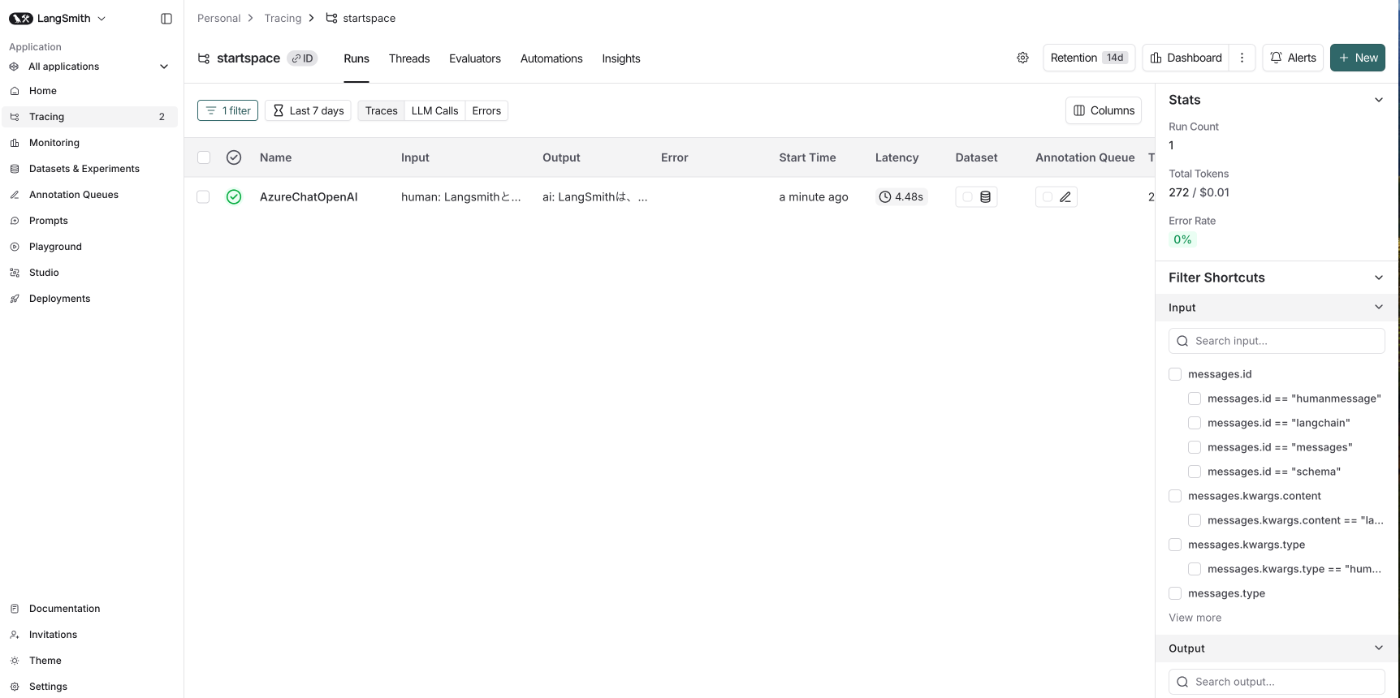Copy project ID badge
Image resolution: width=1400 pixels, height=698 pixels.
click(302, 58)
